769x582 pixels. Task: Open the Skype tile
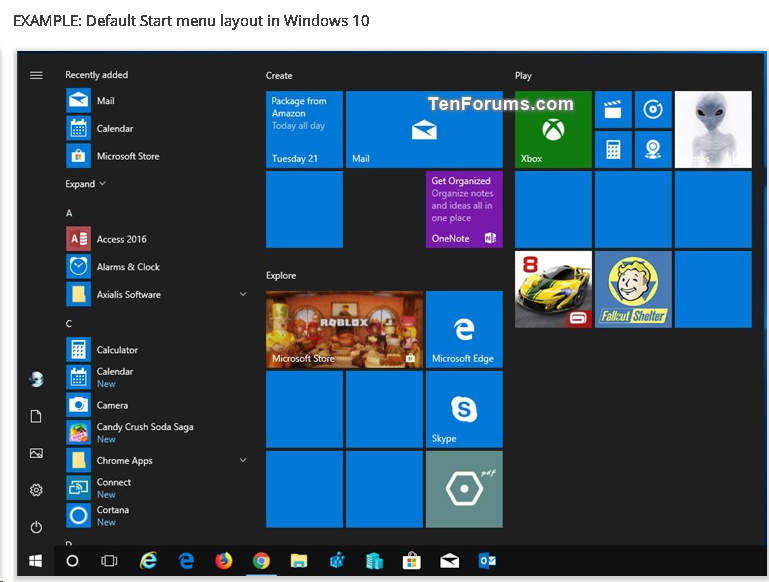[x=464, y=409]
